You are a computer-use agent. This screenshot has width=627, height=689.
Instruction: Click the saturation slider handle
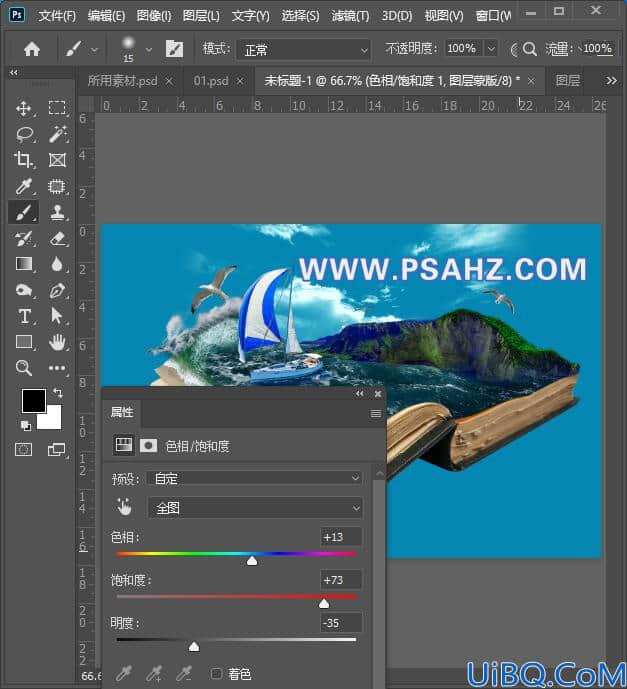[324, 603]
